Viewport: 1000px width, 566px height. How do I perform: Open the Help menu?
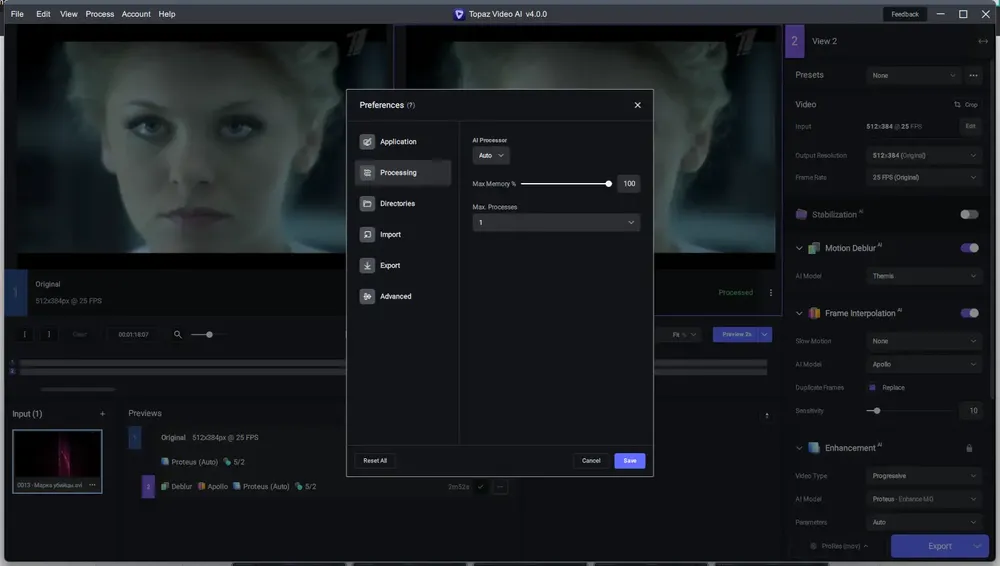[167, 14]
